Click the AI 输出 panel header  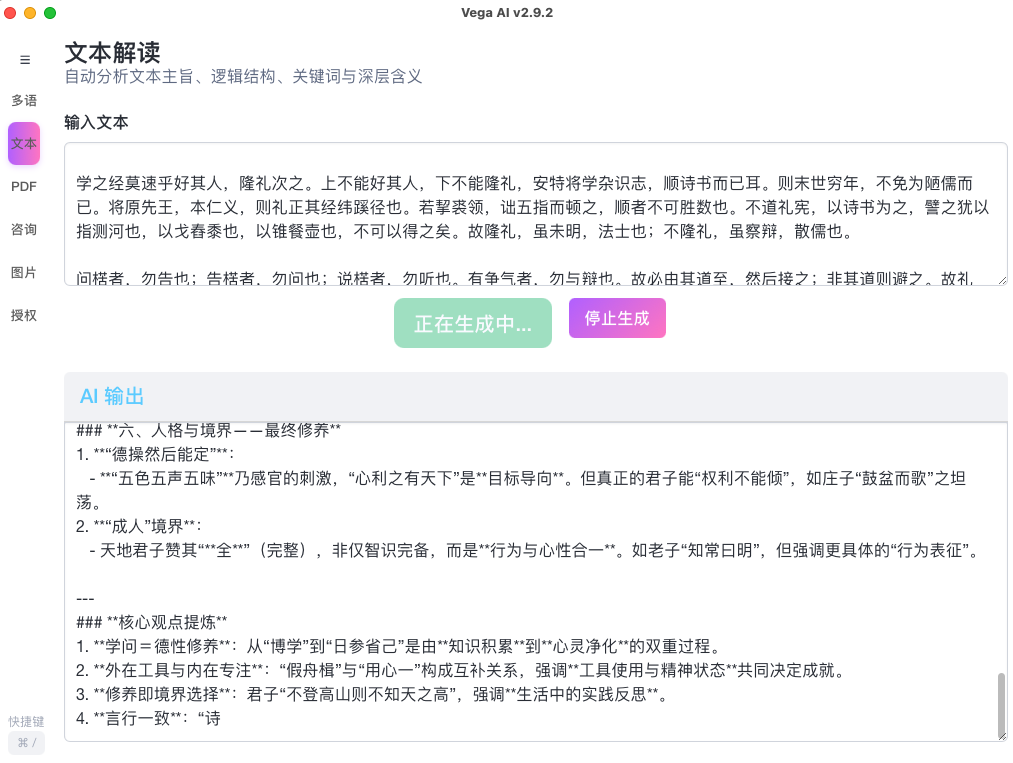click(x=112, y=396)
